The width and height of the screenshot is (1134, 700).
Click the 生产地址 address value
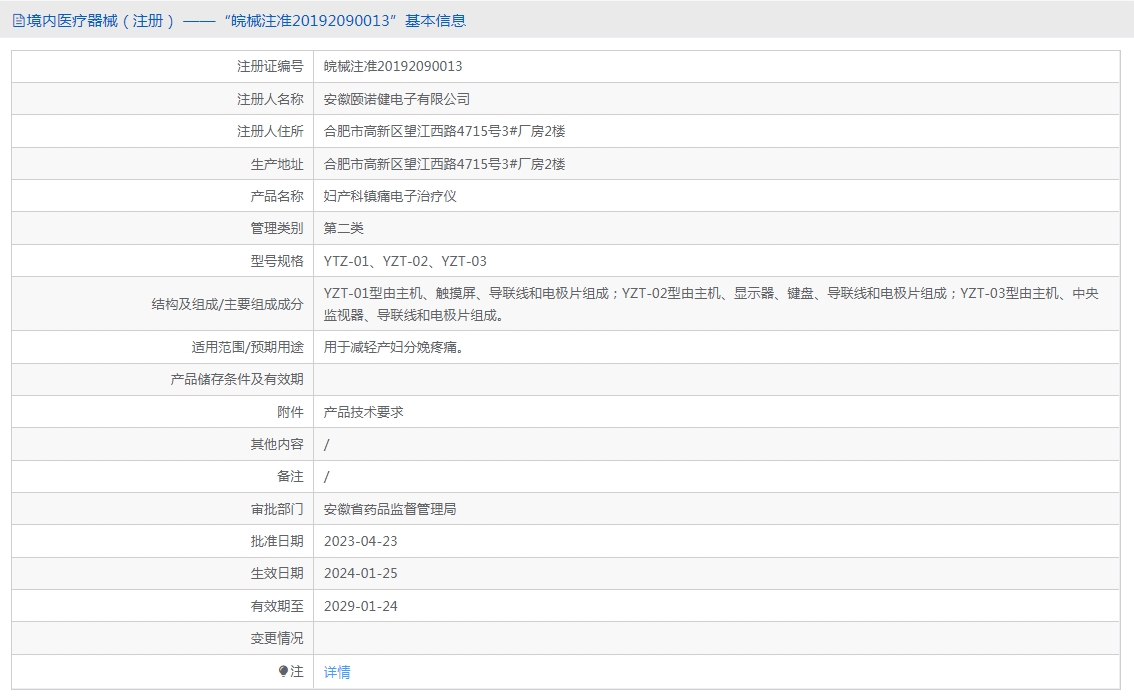click(x=444, y=164)
